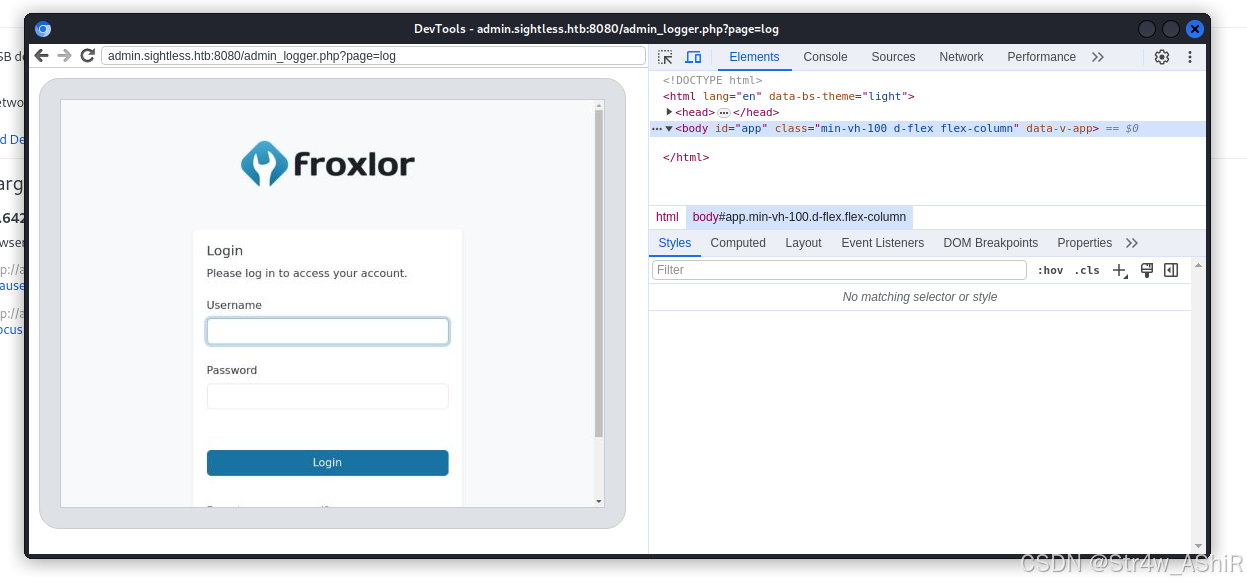This screenshot has height=583, width=1247.
Task: Select the body id="app" node text
Action: [x=887, y=129]
